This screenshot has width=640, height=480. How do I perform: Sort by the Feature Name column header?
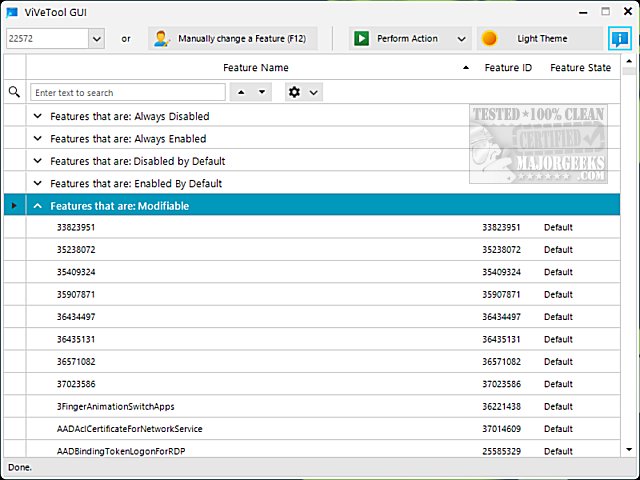click(255, 68)
